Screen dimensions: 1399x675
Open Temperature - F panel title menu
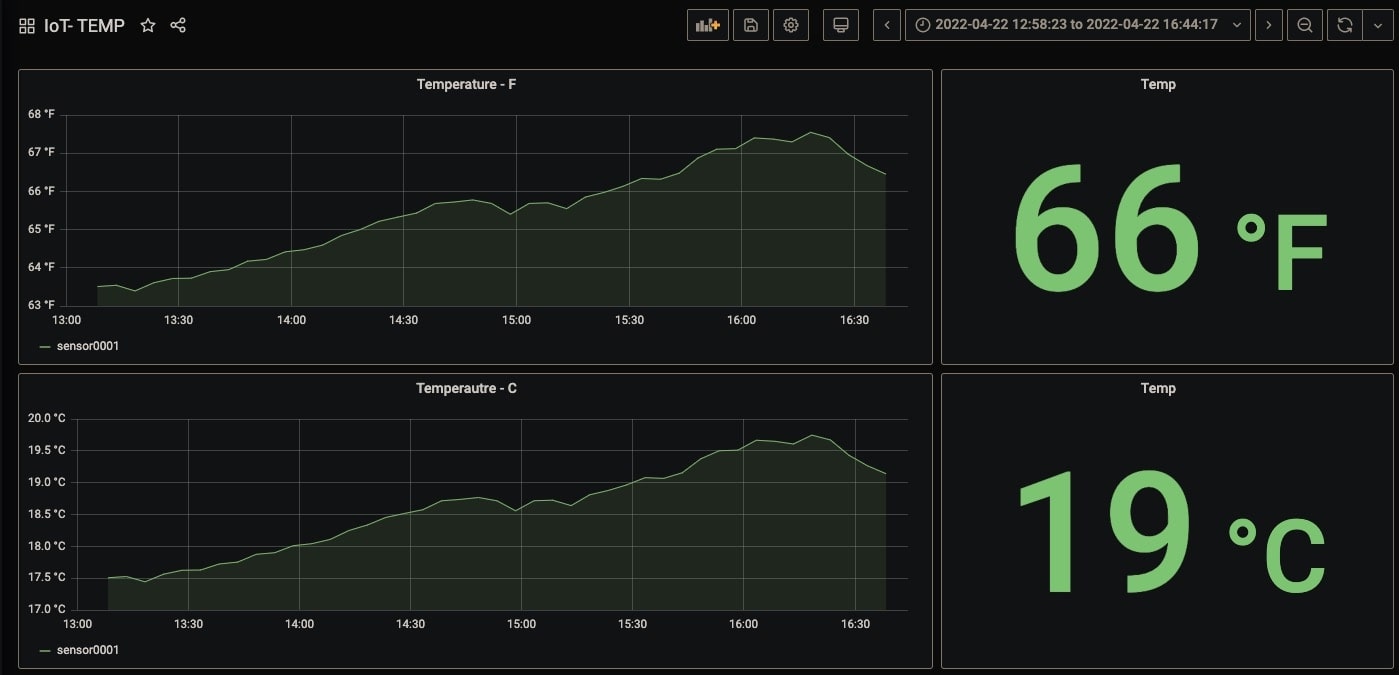(x=467, y=84)
